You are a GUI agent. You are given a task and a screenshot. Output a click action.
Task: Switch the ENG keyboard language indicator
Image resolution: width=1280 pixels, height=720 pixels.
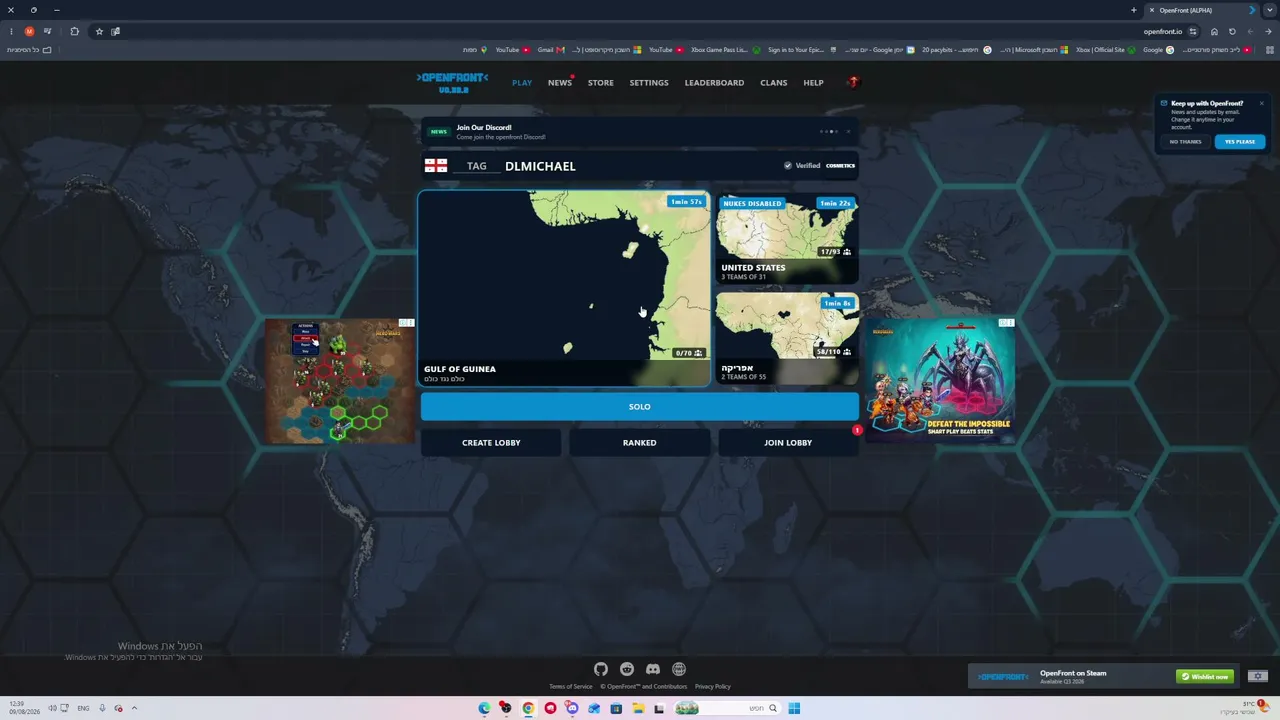pos(83,708)
